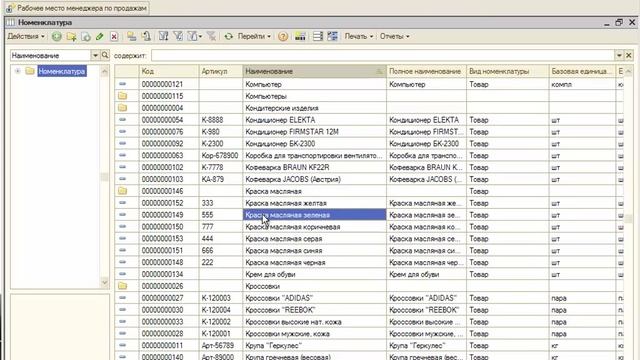This screenshot has width=640, height=360.
Task: Expand the Номенклатура tree node plus sign
Action: click(18, 71)
